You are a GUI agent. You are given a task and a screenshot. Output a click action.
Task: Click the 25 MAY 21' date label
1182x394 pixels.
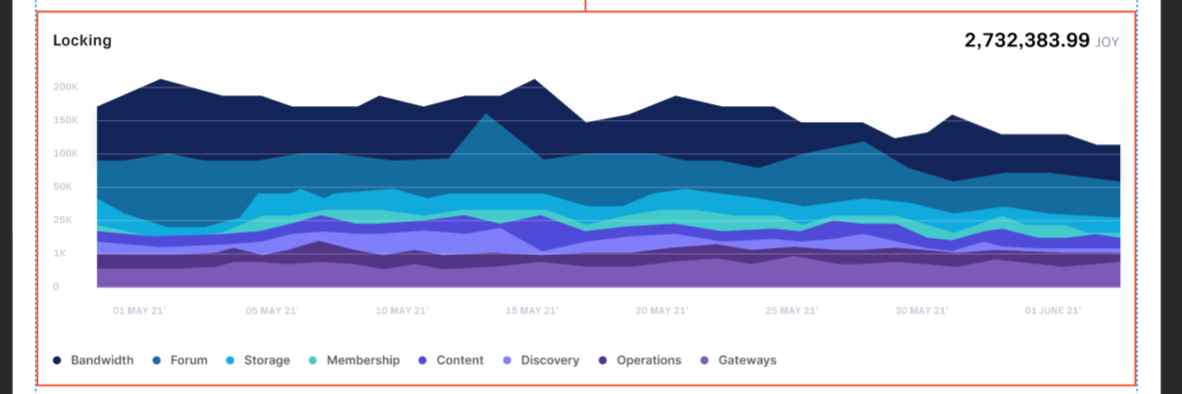[792, 310]
